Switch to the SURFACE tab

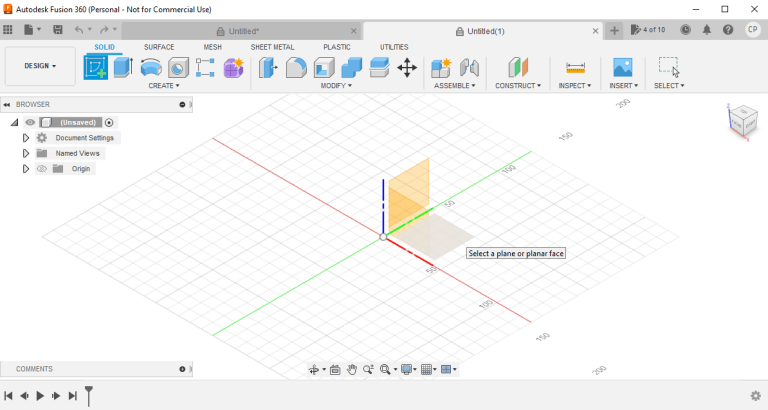click(x=159, y=47)
